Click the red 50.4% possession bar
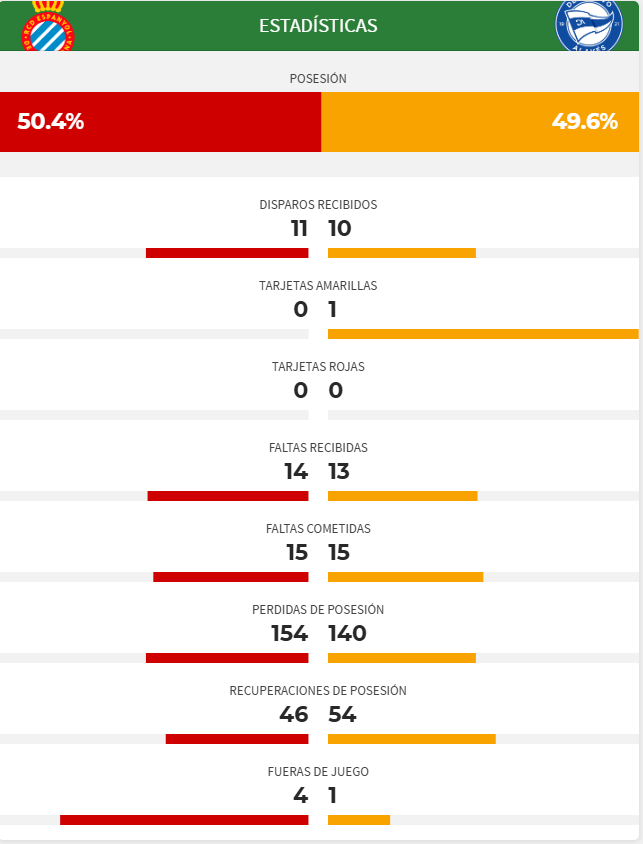This screenshot has height=844, width=643. 160,122
